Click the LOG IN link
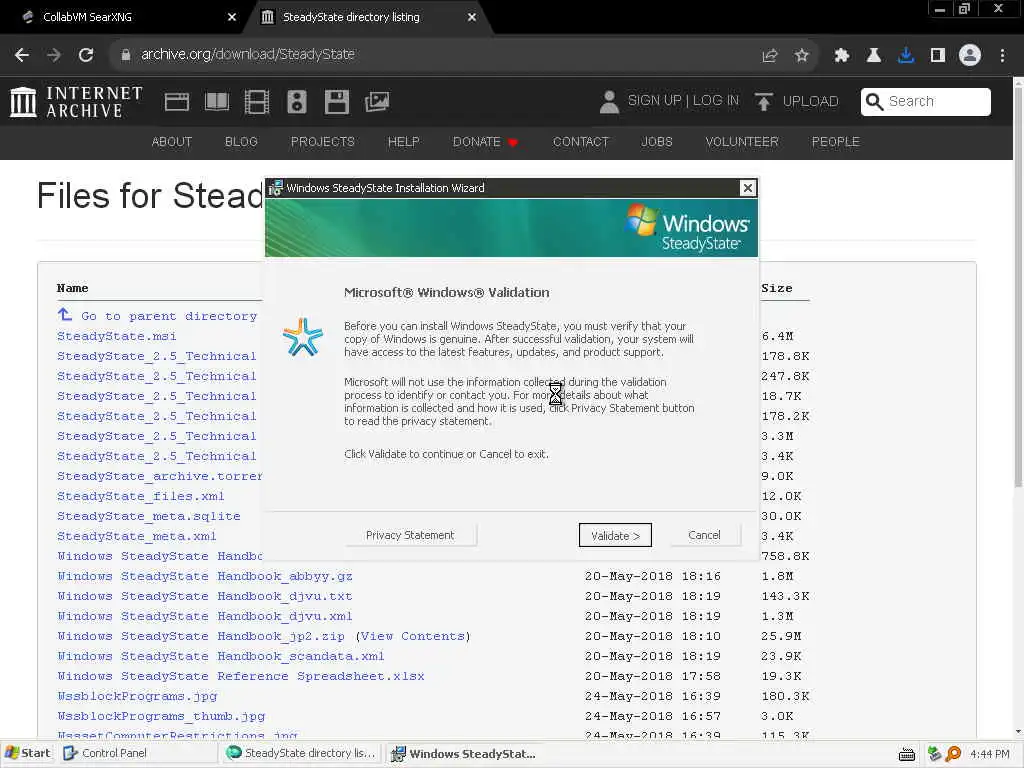The height and width of the screenshot is (768, 1024). point(716,101)
